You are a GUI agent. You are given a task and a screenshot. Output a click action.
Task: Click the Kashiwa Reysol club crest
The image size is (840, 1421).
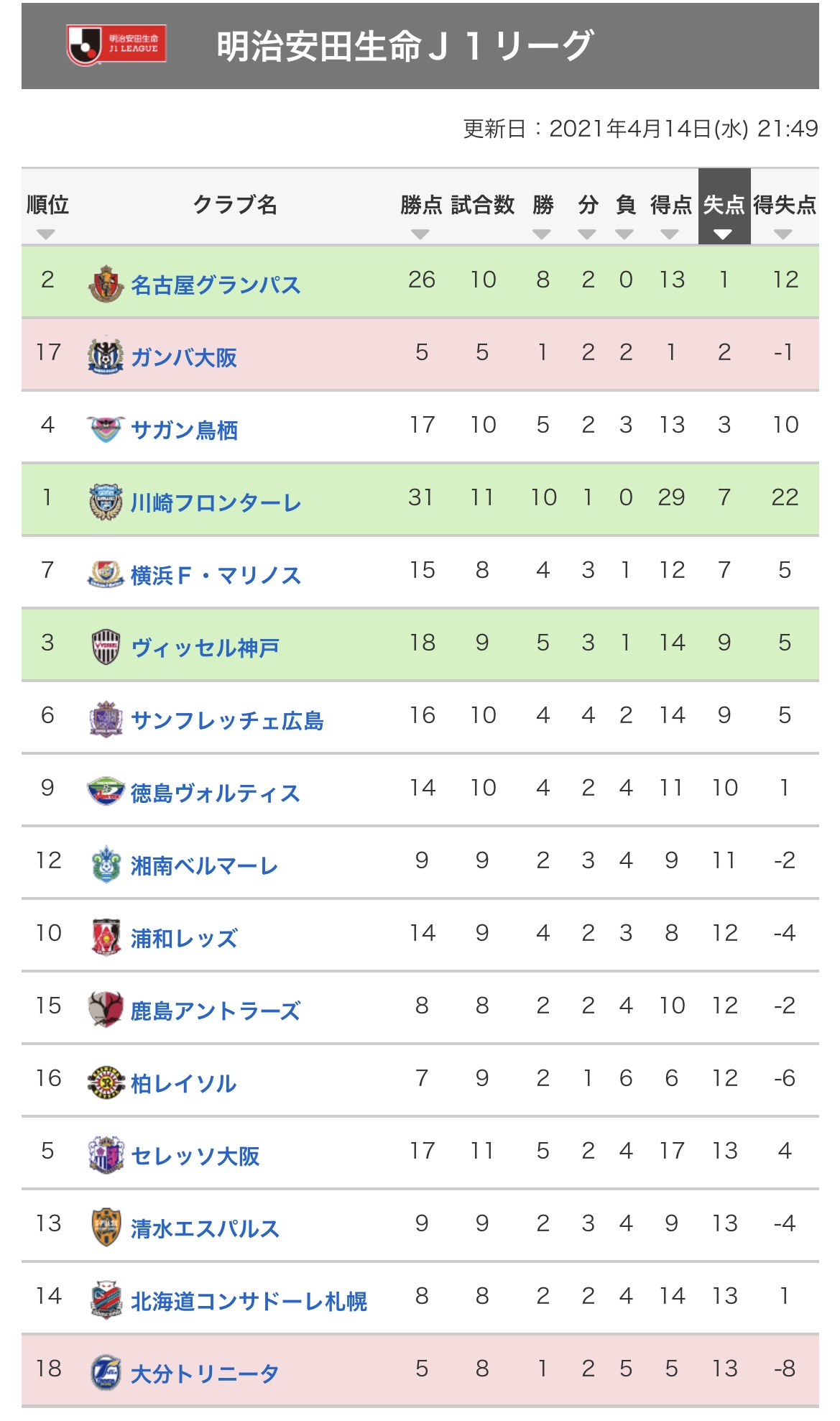(106, 1082)
